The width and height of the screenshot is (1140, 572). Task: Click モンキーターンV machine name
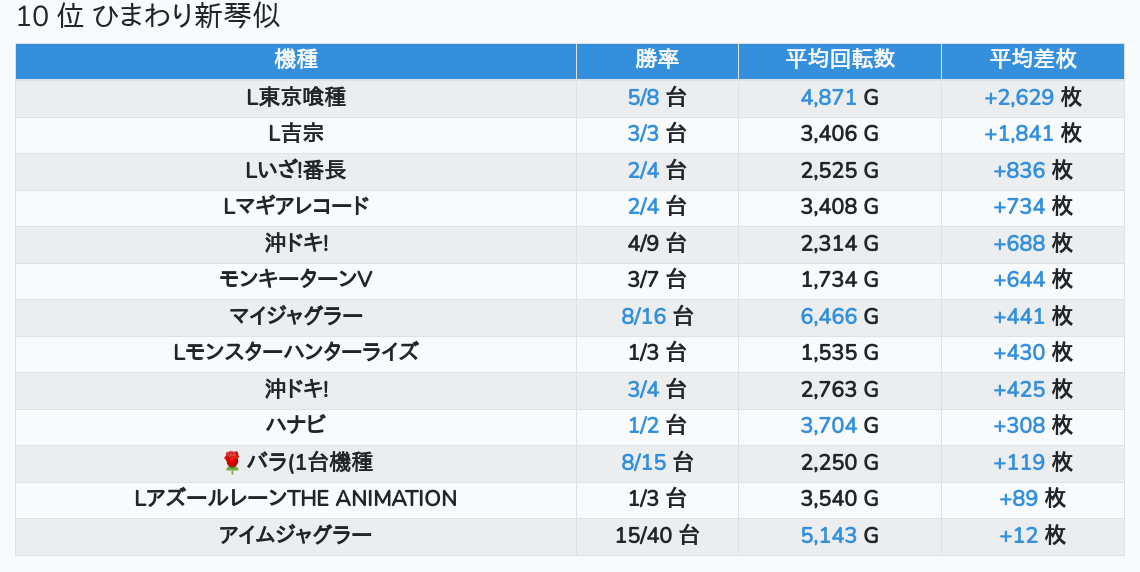click(295, 279)
